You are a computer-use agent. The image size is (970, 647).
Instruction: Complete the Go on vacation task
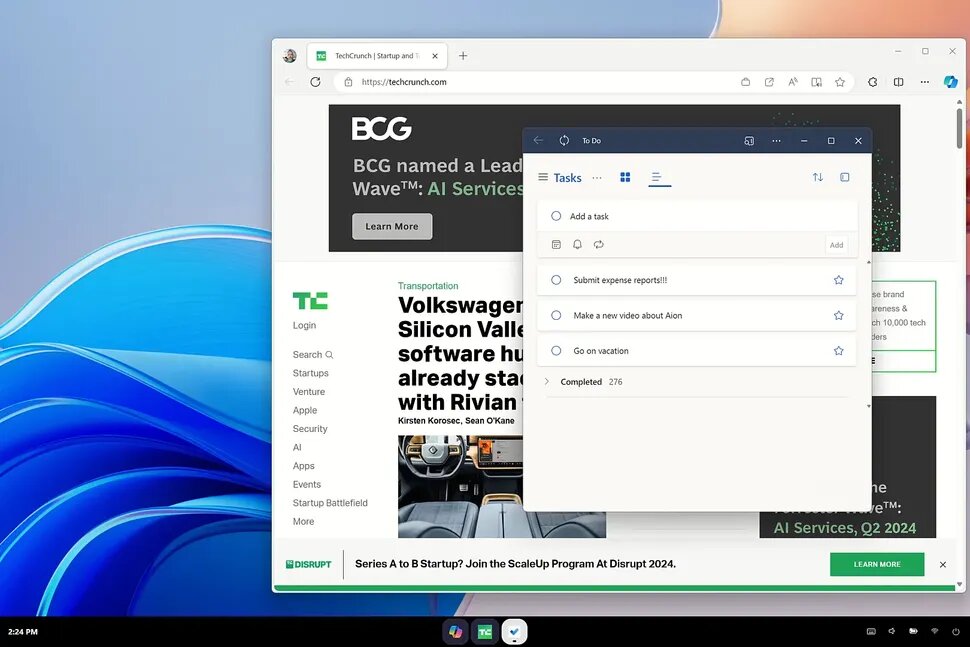[556, 351]
